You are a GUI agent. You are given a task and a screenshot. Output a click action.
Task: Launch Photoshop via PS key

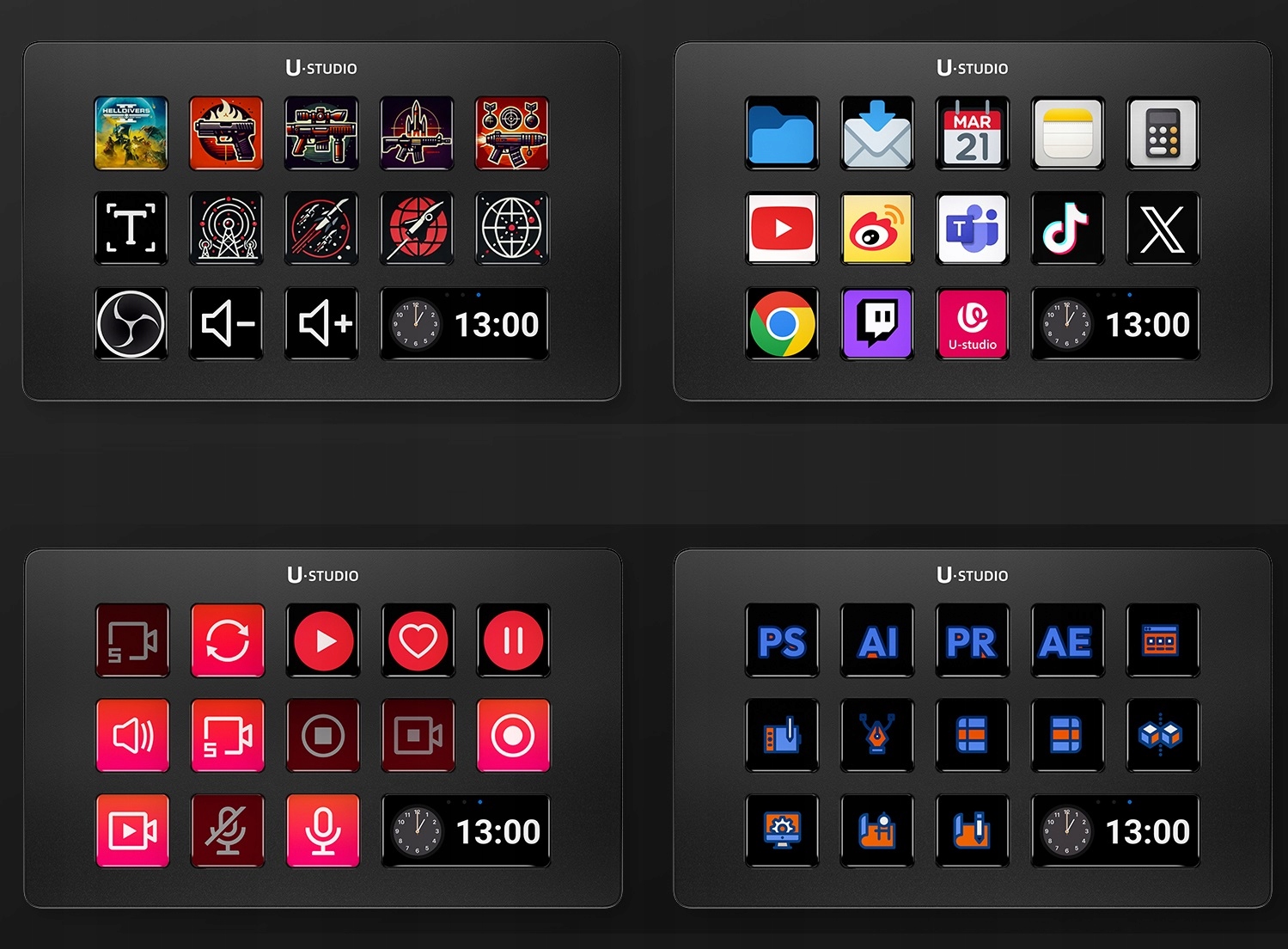tap(782, 640)
